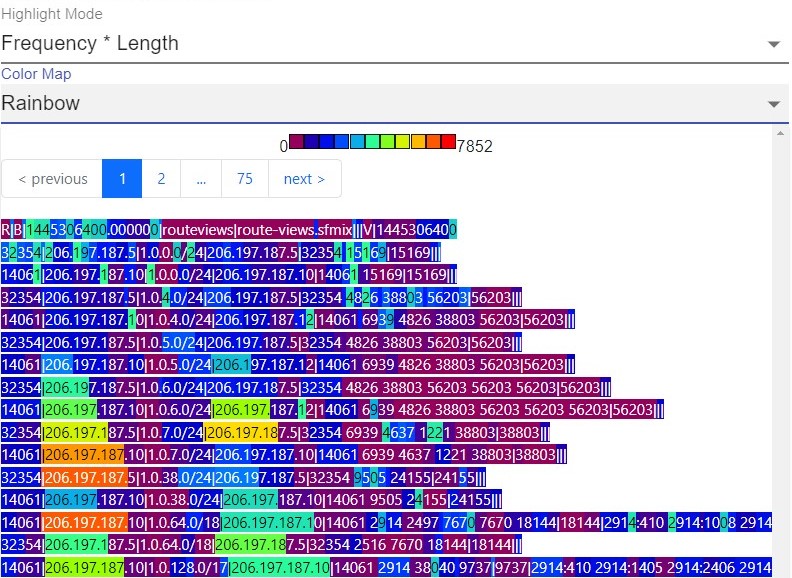Open the Highlight Mode dropdown arrow
This screenshot has height=578, width=792.
[772, 45]
